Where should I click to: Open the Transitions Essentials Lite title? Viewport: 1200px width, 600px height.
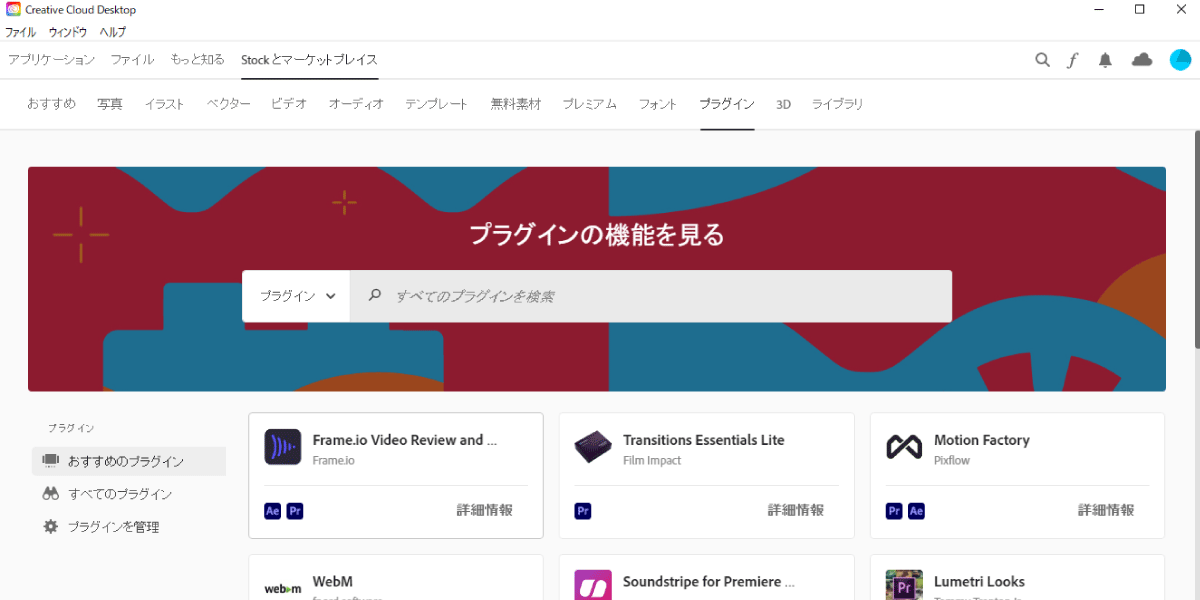click(704, 440)
